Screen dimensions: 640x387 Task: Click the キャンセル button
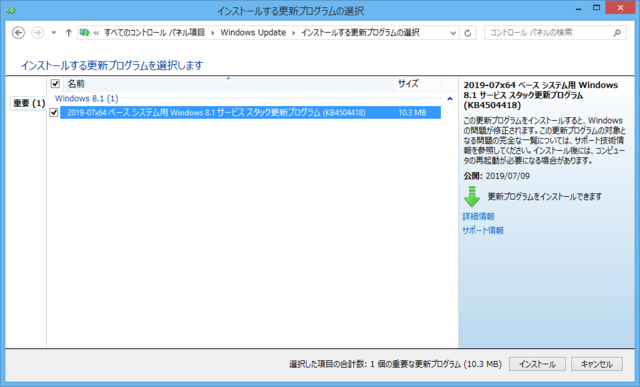tap(597, 364)
